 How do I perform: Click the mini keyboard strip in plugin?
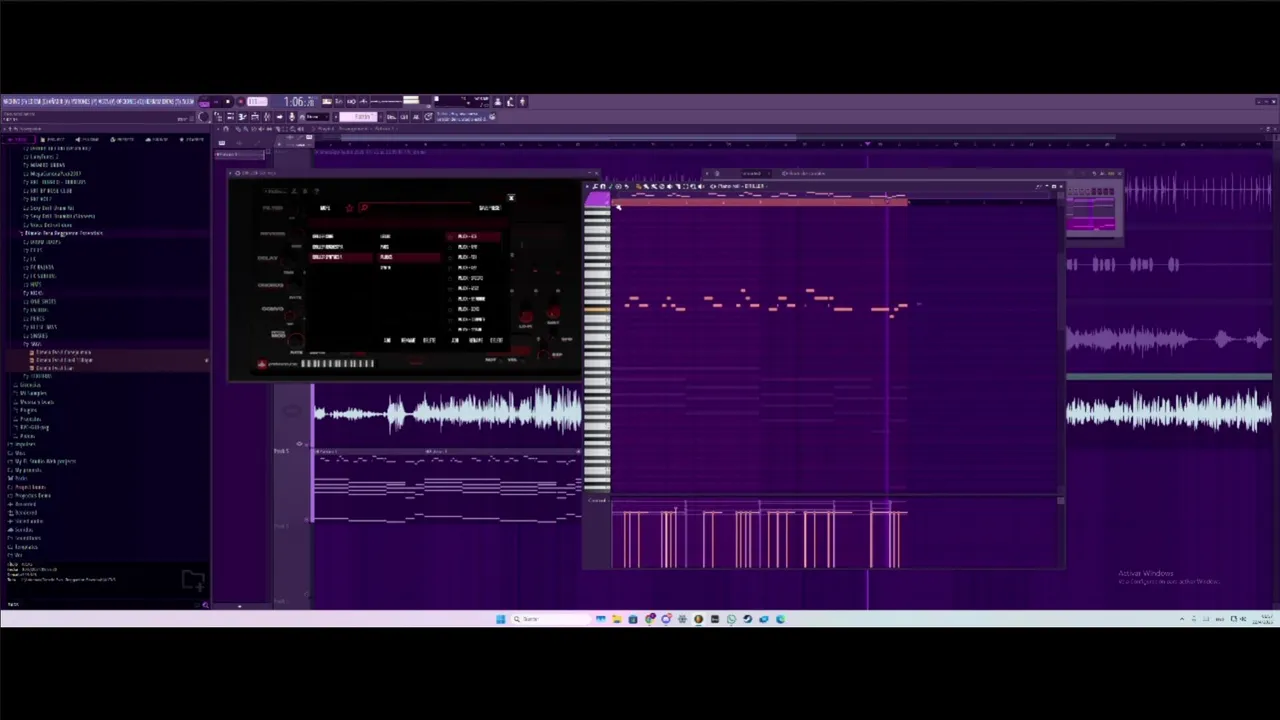click(x=337, y=364)
